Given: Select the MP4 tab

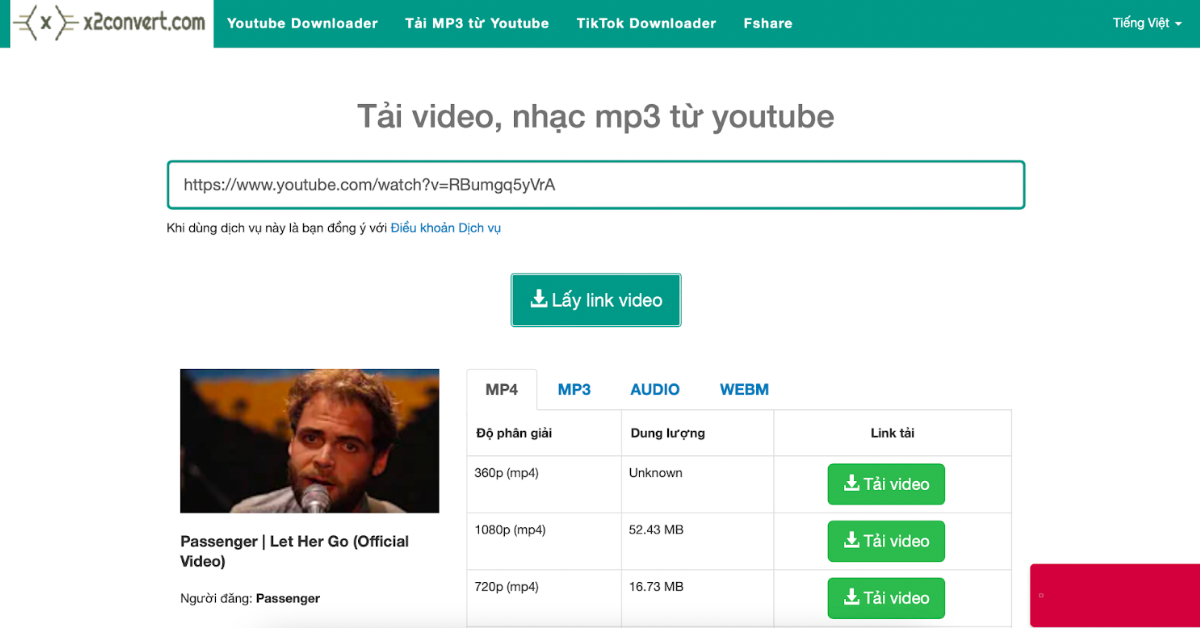Looking at the screenshot, I should pos(502,389).
